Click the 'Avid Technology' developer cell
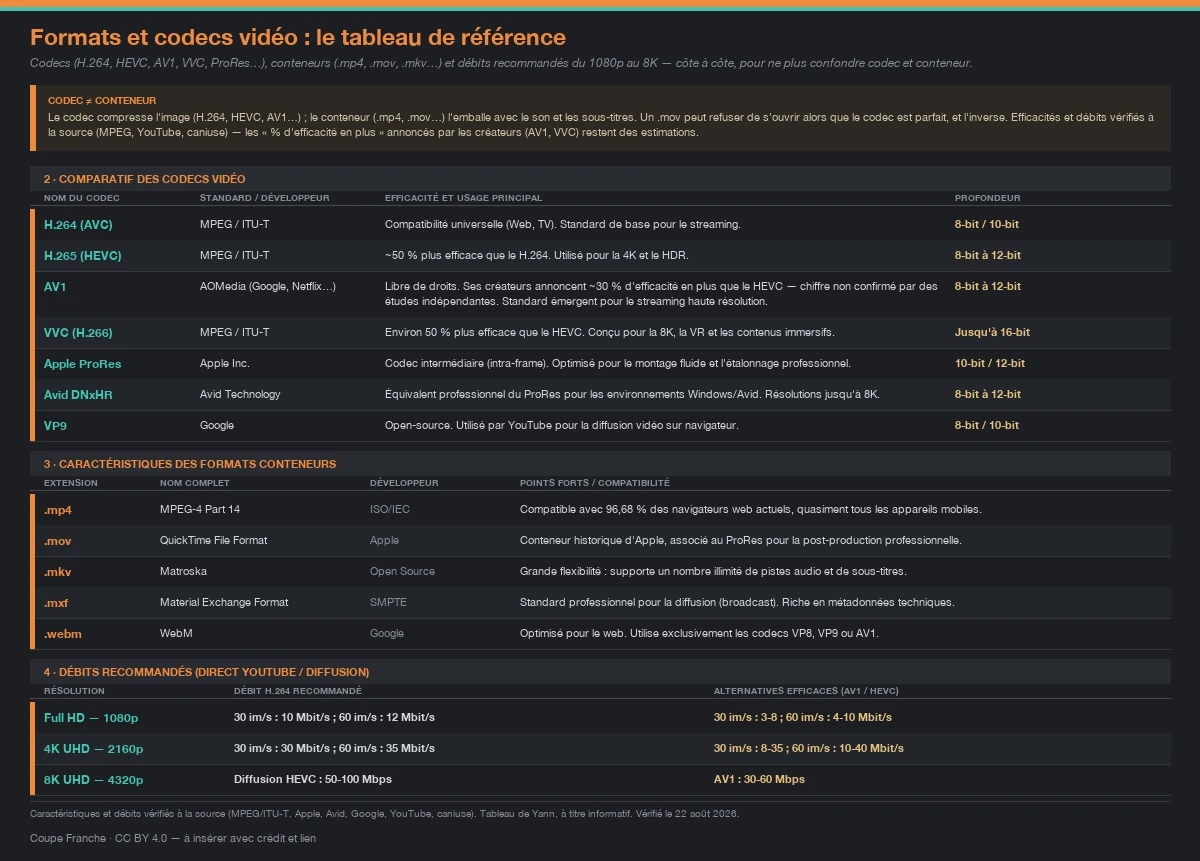 click(x=240, y=395)
